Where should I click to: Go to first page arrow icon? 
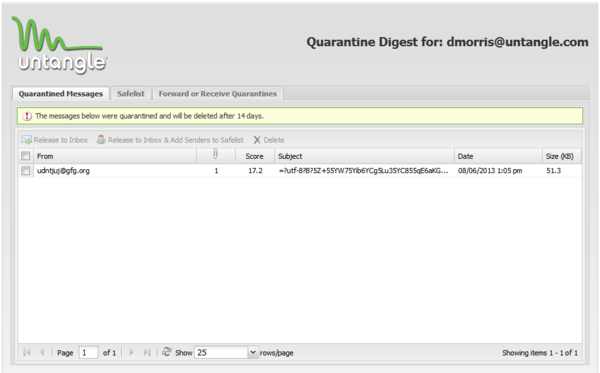point(27,352)
